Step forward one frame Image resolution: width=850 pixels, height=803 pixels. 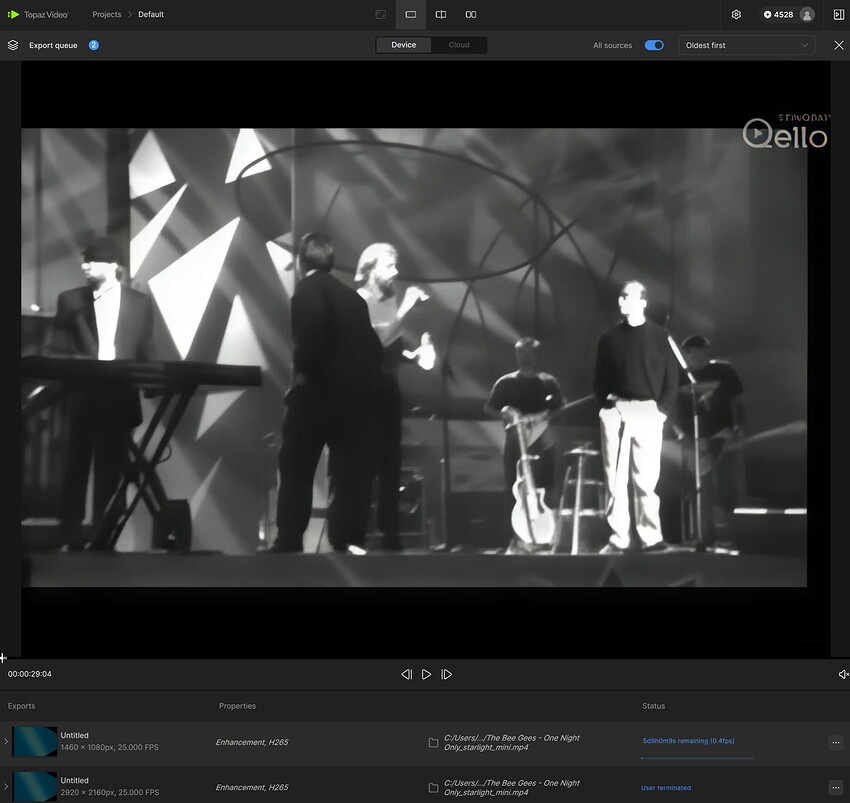tap(446, 674)
